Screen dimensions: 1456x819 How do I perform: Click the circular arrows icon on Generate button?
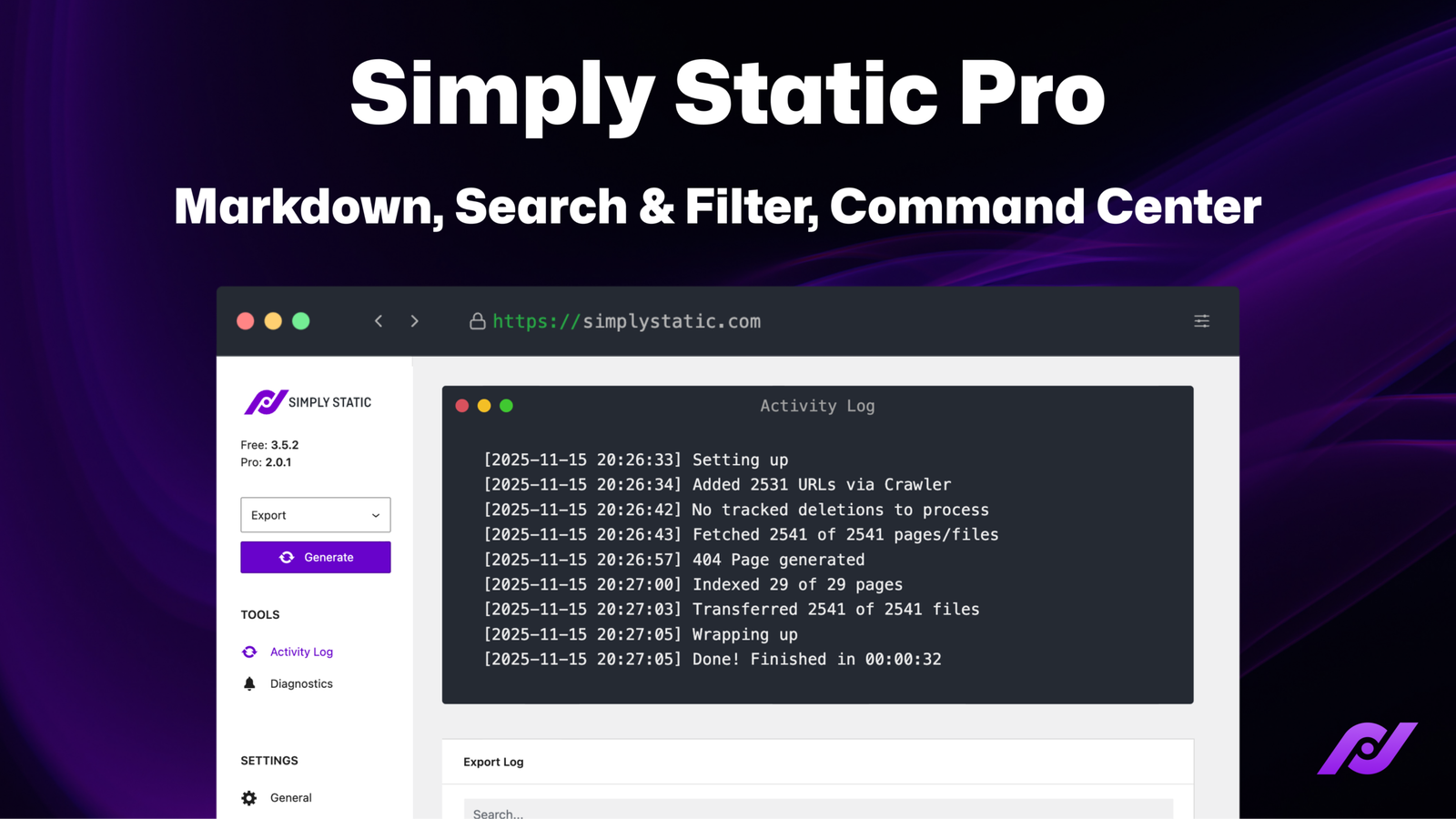287,557
